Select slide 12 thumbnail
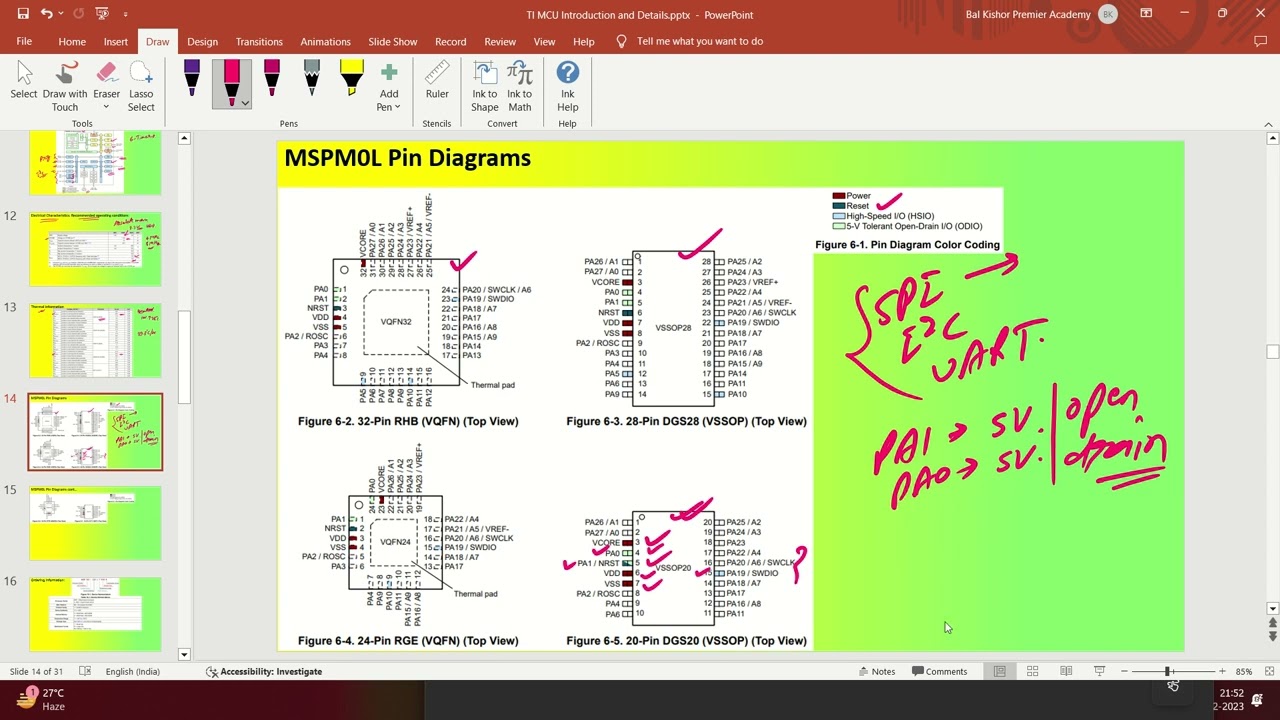The width and height of the screenshot is (1280, 720). (x=95, y=248)
